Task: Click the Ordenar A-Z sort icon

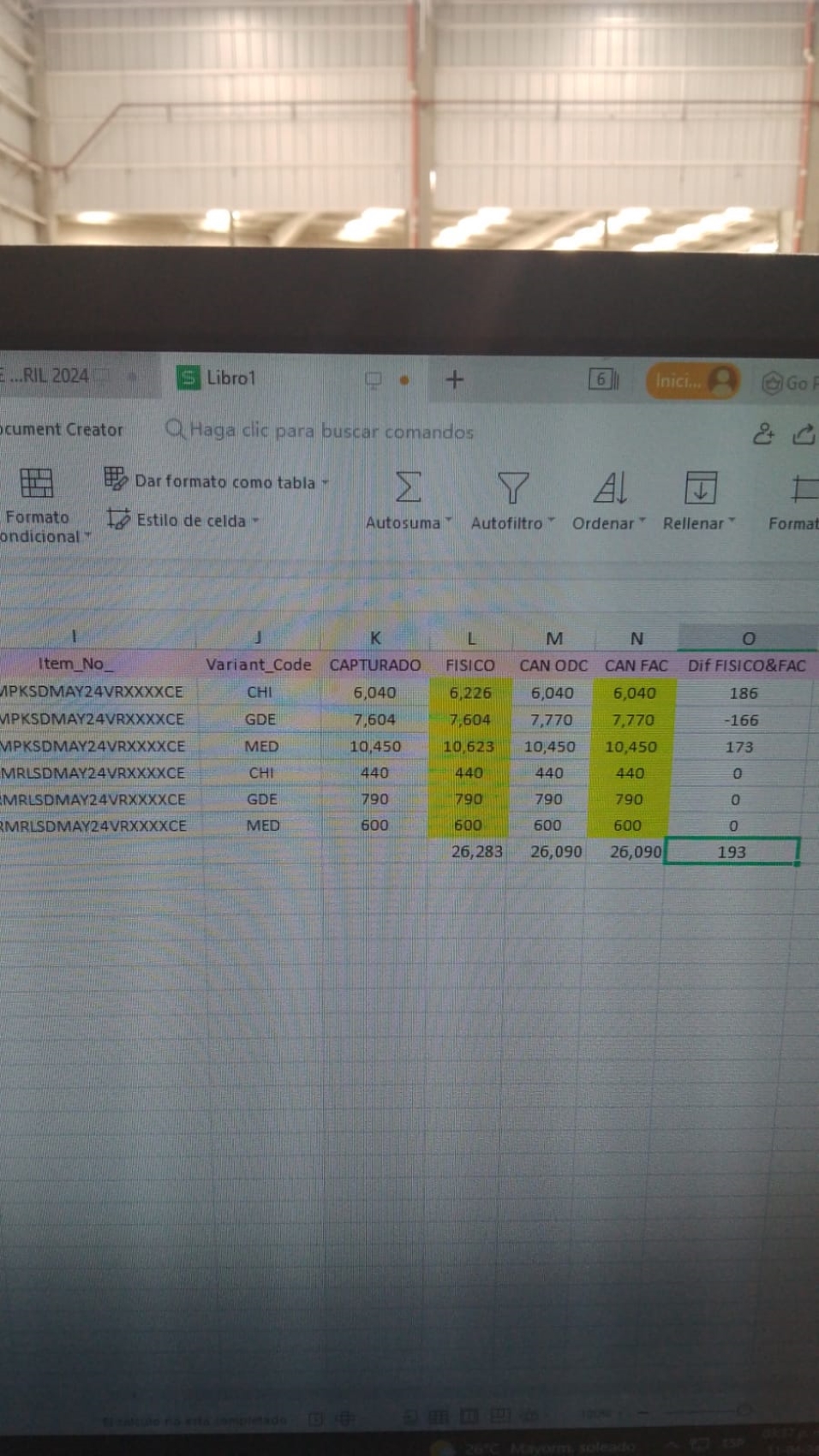Action: click(609, 488)
